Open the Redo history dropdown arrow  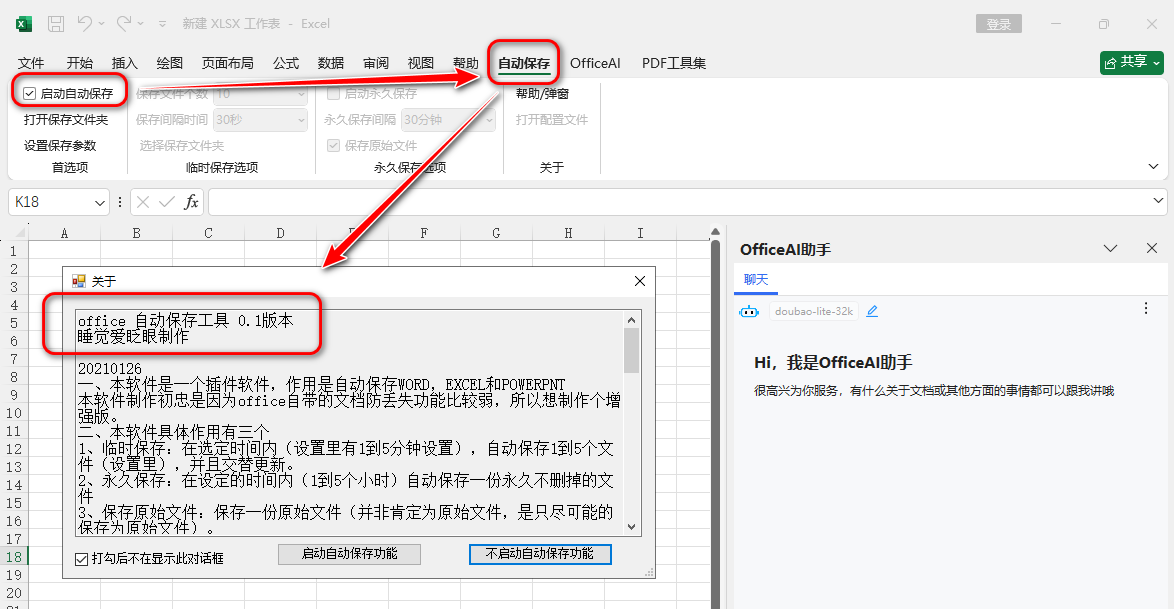(x=141, y=24)
